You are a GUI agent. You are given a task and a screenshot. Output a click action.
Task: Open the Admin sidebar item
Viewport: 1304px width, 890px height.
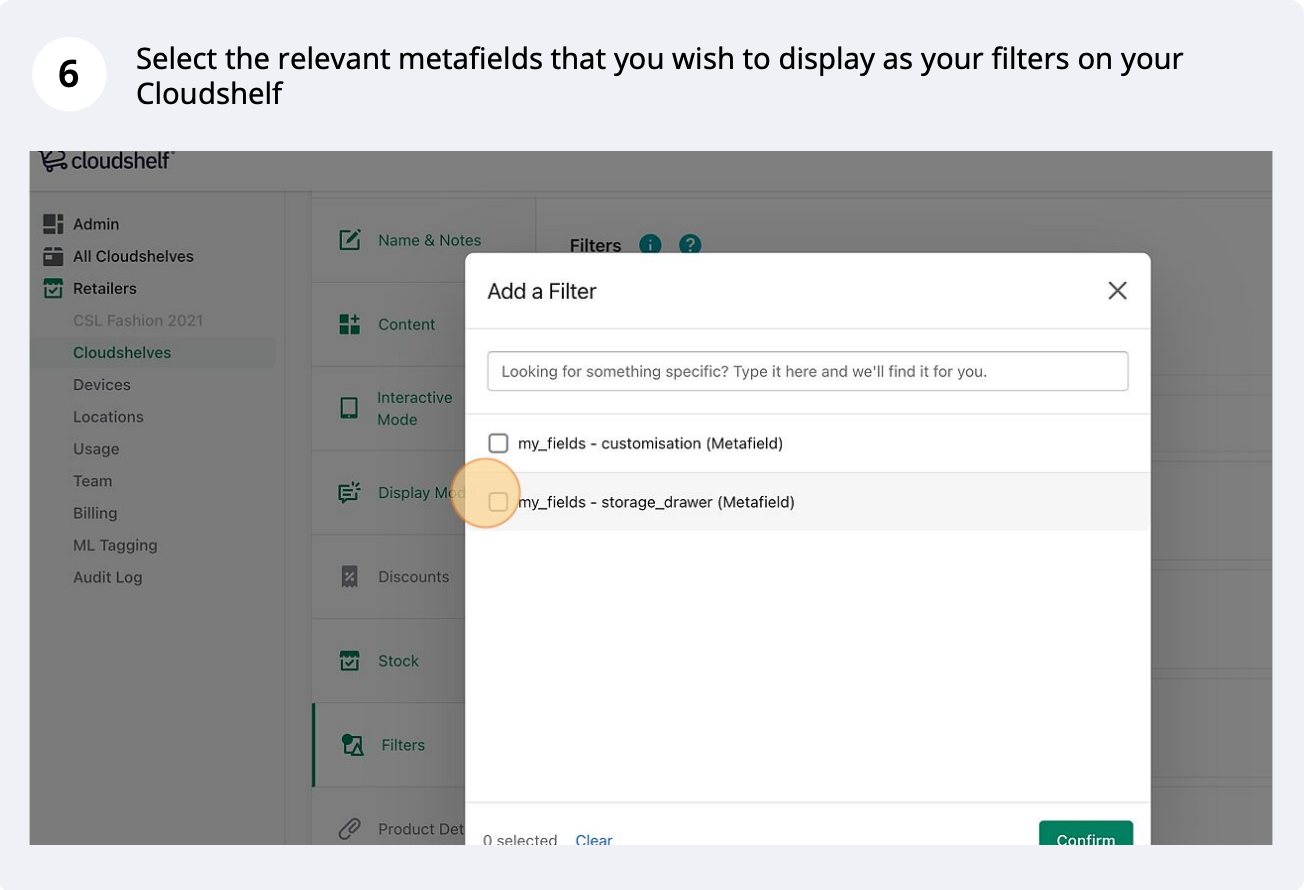96,224
